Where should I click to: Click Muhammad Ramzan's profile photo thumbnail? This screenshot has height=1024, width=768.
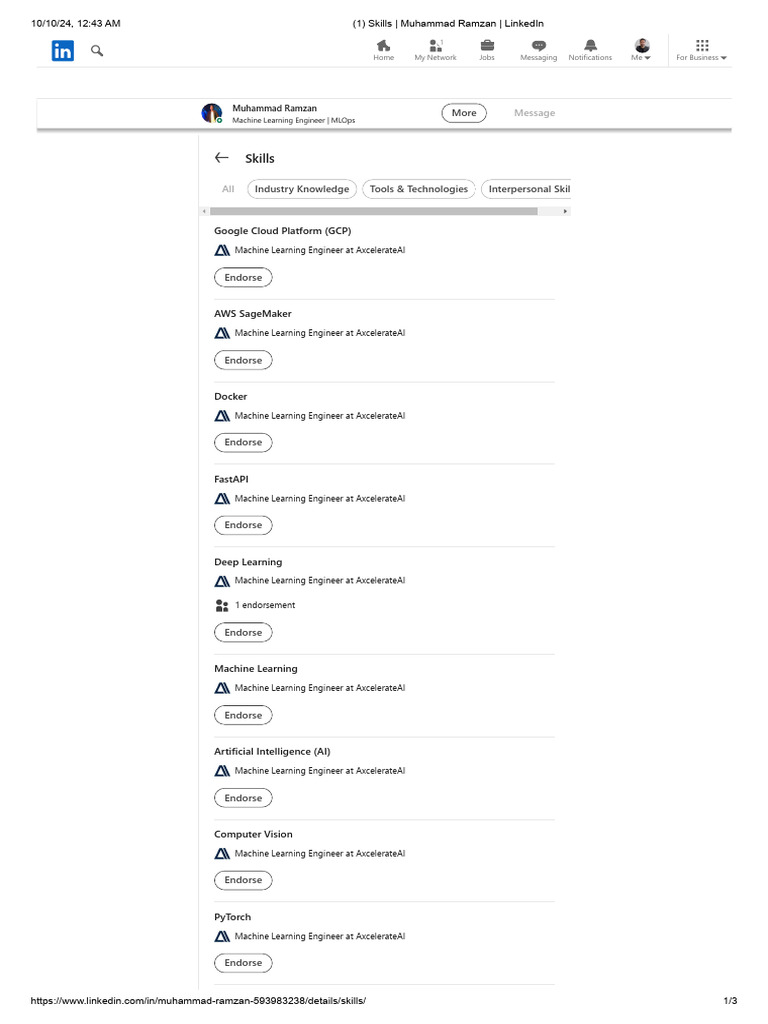(212, 113)
